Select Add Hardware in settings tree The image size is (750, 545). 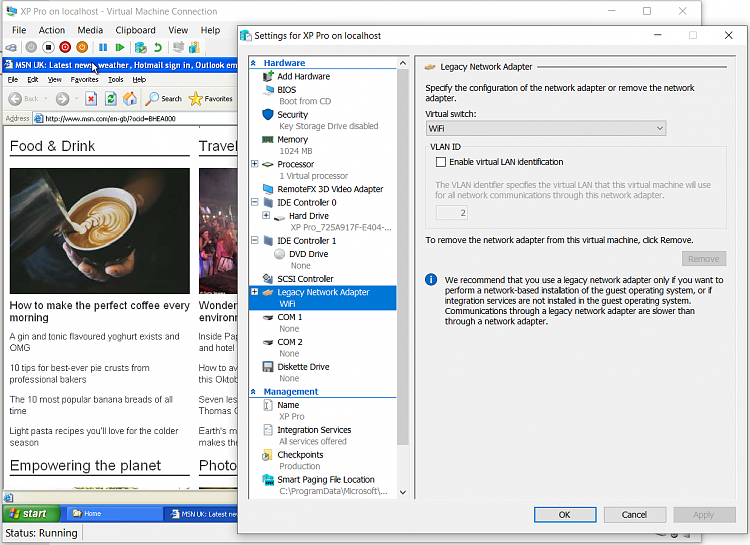303,76
